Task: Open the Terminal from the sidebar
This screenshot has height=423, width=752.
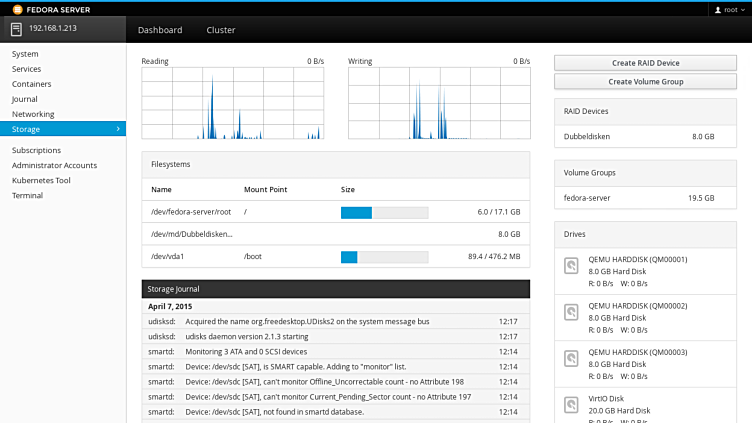Action: coord(27,195)
